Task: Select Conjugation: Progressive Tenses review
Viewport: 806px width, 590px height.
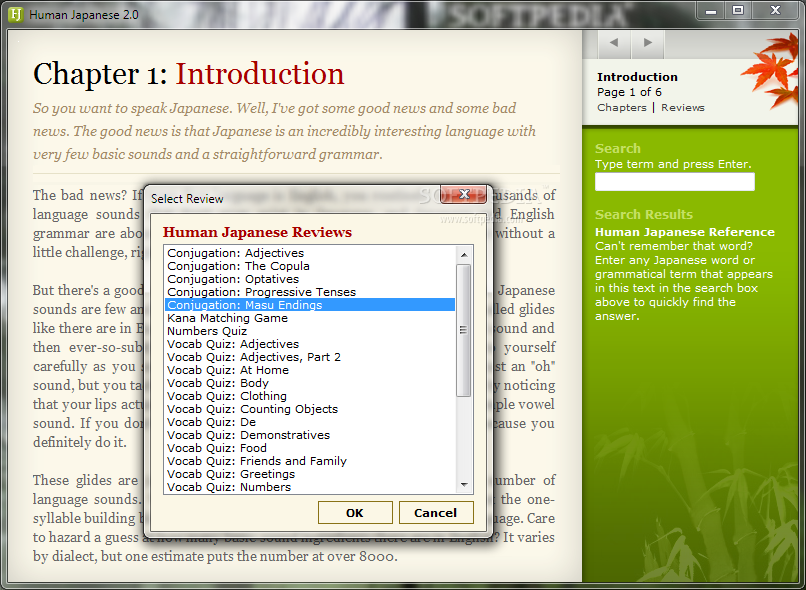Action: coord(310,292)
